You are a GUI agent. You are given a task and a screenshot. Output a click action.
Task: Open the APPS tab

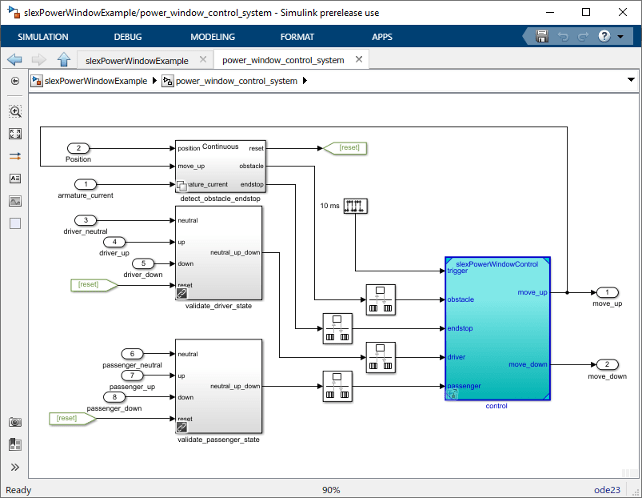(382, 37)
